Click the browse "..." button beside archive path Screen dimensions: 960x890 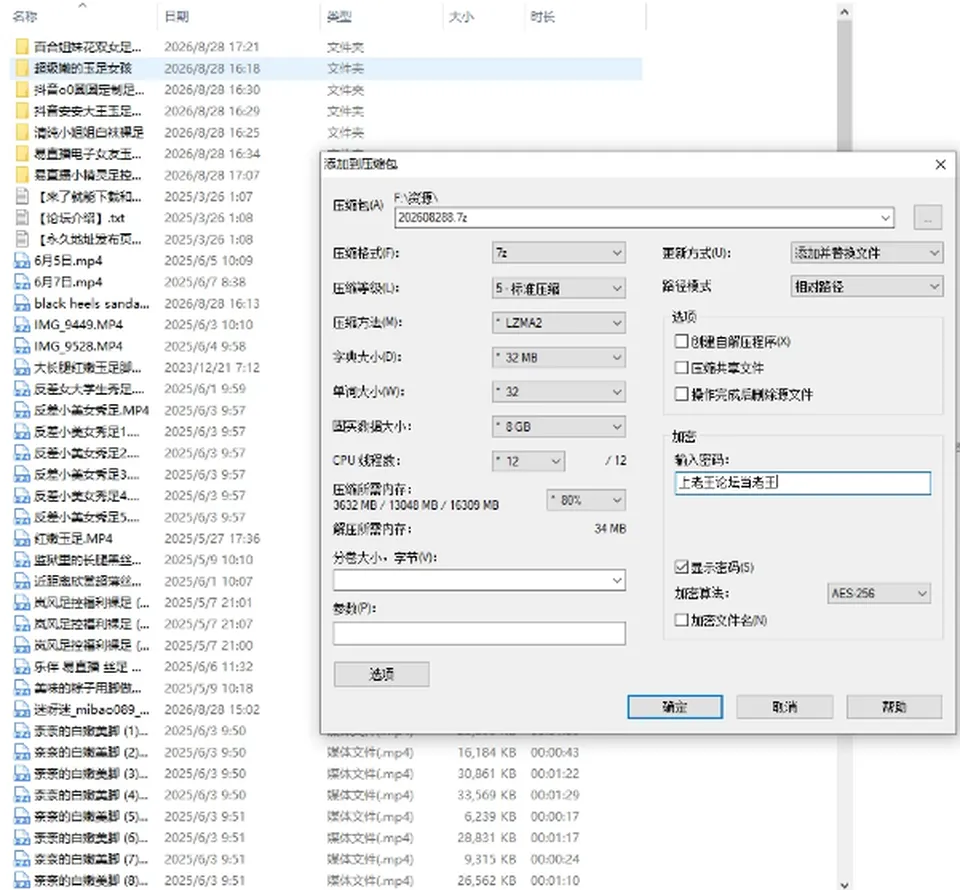[x=928, y=218]
